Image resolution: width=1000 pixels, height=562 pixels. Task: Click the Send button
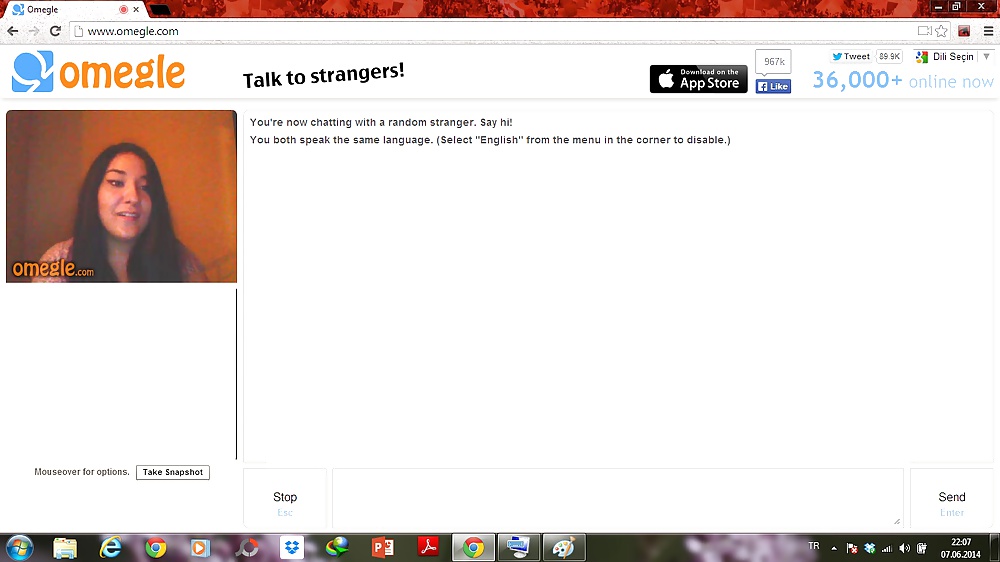[952, 498]
